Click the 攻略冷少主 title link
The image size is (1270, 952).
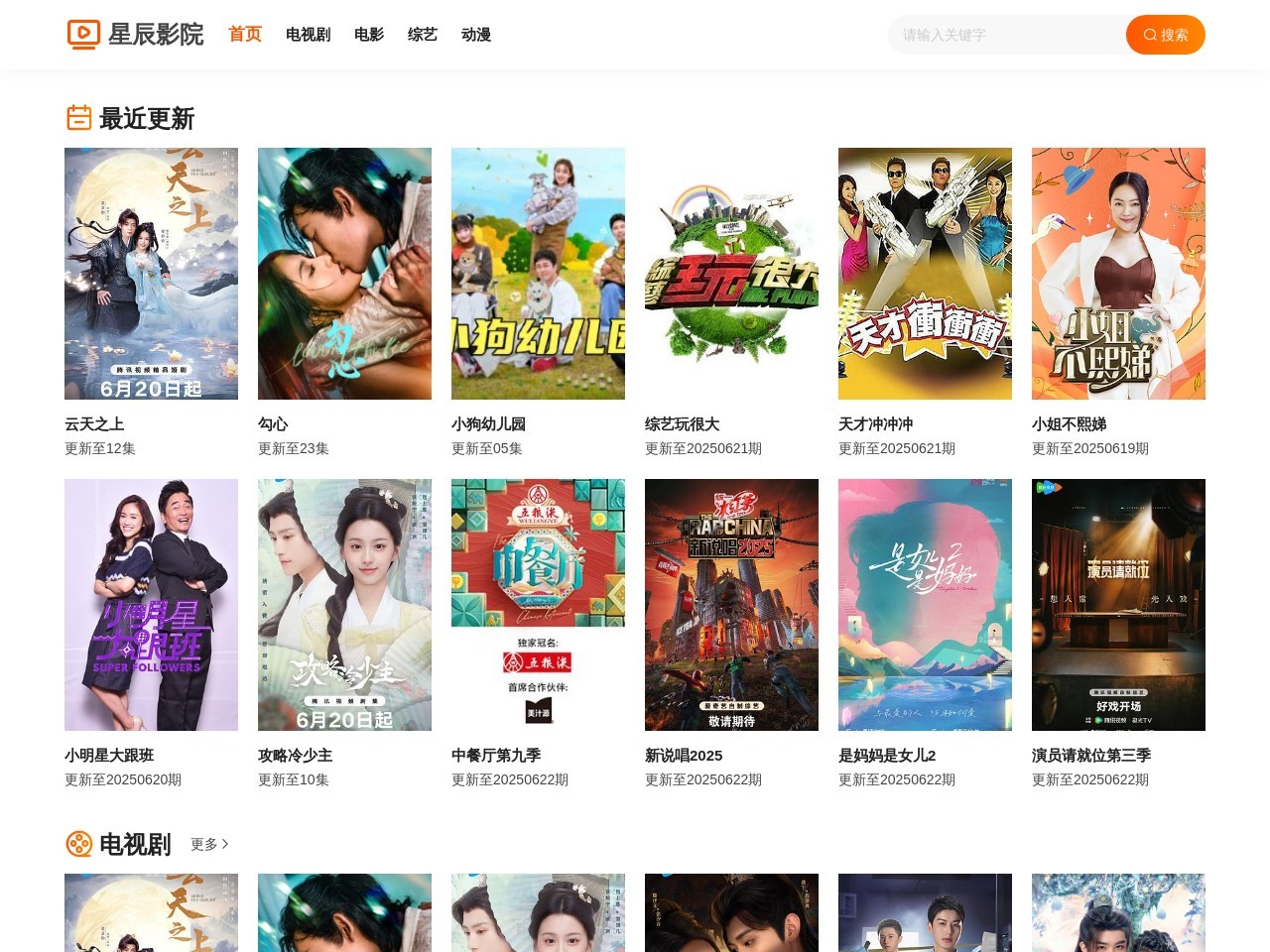[x=295, y=755]
